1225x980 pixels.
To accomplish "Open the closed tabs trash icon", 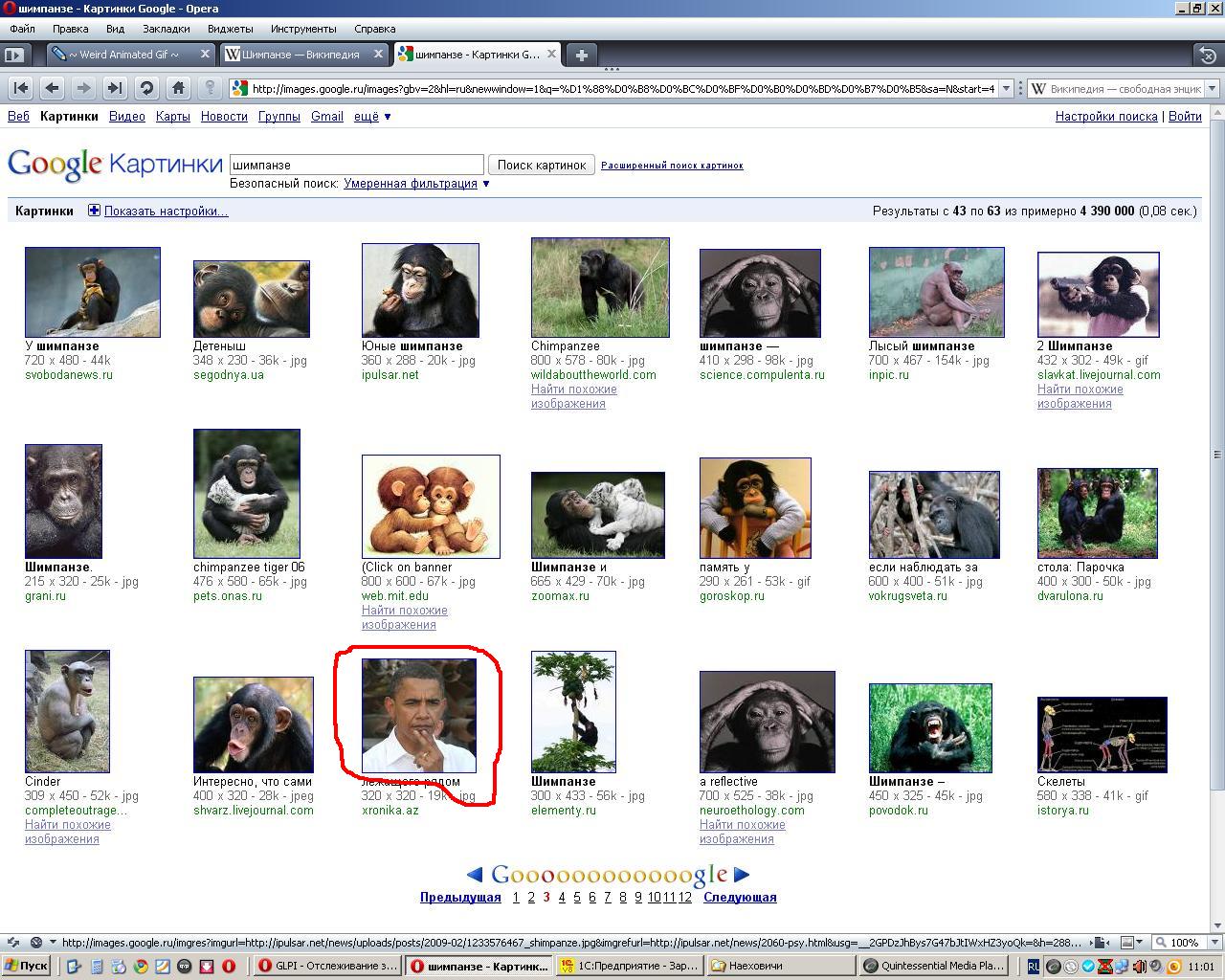I will click(x=1208, y=55).
